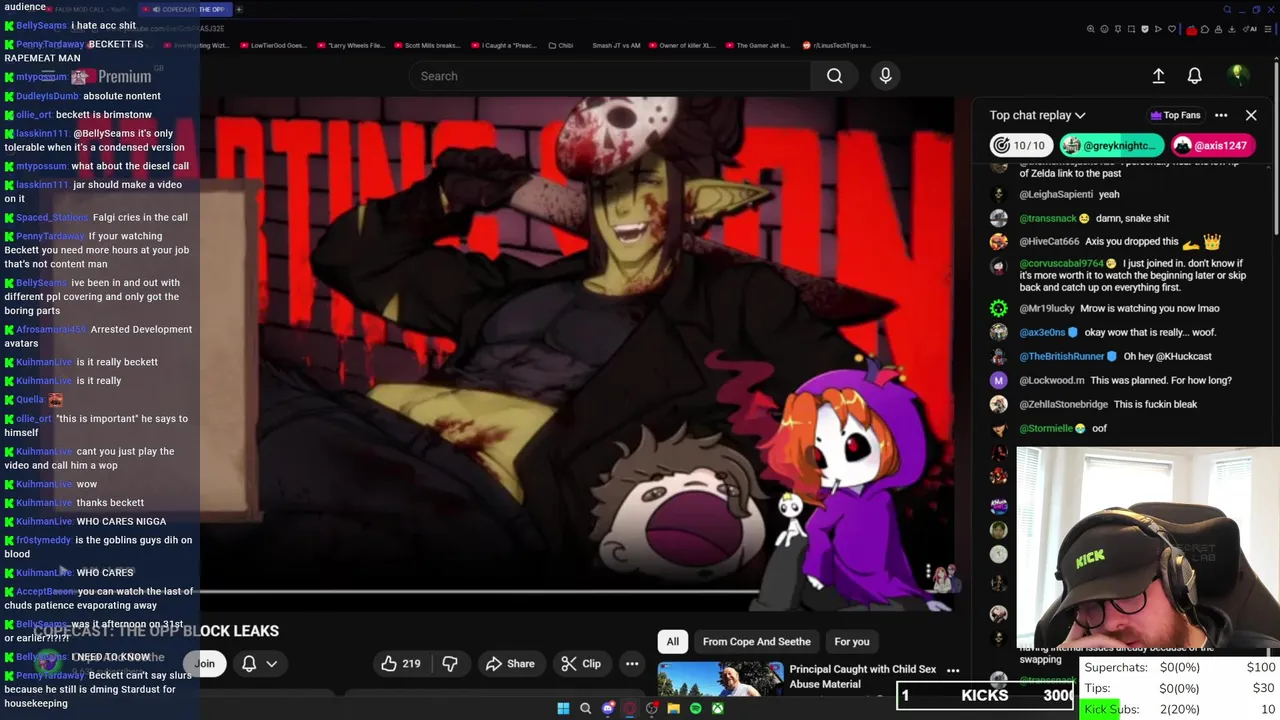Click the YouTube Premium logo
The image size is (1280, 720).
[112, 76]
